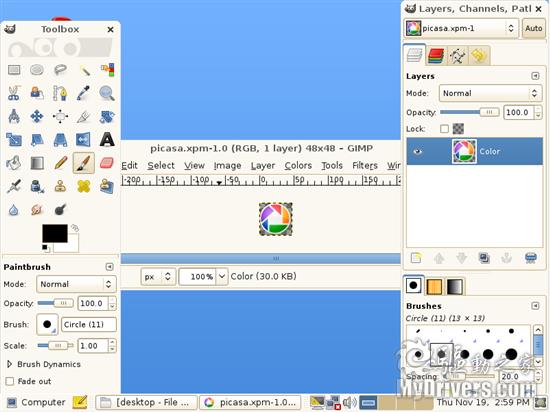550x412 pixels.
Task: Open the 100% zoom dropdown
Action: [222, 277]
